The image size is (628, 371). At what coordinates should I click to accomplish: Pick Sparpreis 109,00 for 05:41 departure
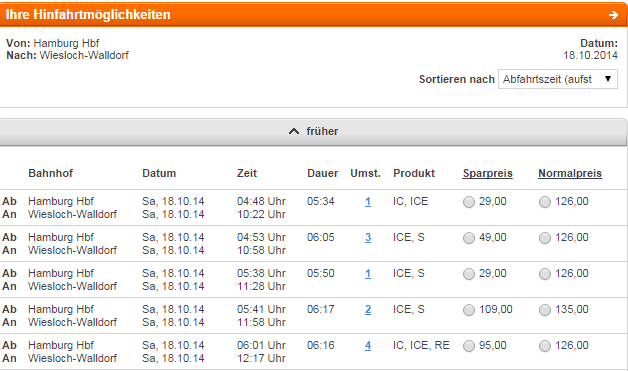point(469,310)
